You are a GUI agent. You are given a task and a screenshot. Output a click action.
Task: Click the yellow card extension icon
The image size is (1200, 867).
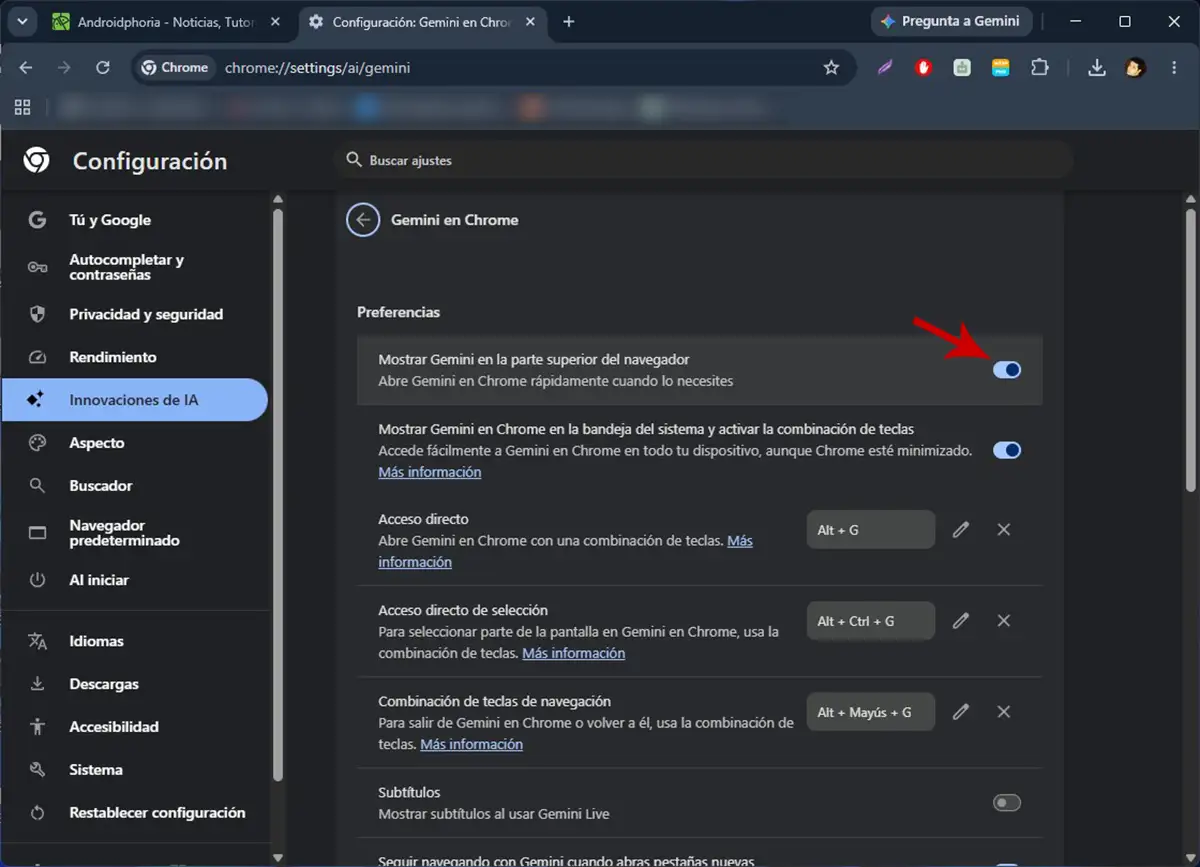click(1000, 68)
